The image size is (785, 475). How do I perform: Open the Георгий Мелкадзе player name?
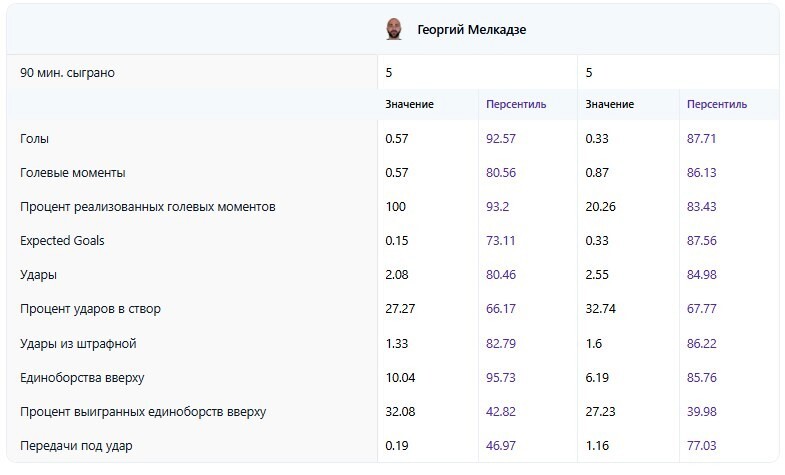[x=471, y=30]
